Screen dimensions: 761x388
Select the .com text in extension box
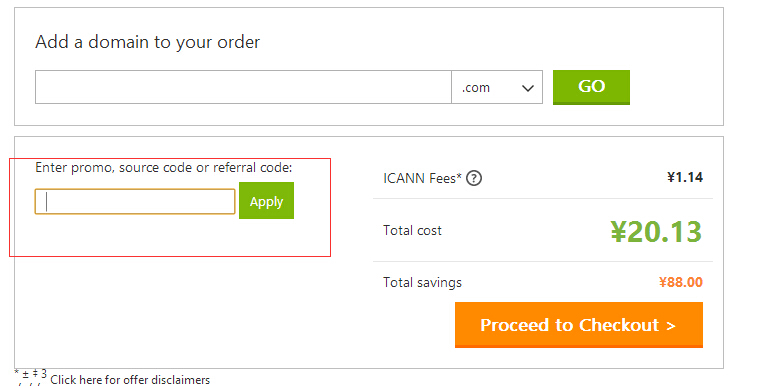click(x=476, y=88)
